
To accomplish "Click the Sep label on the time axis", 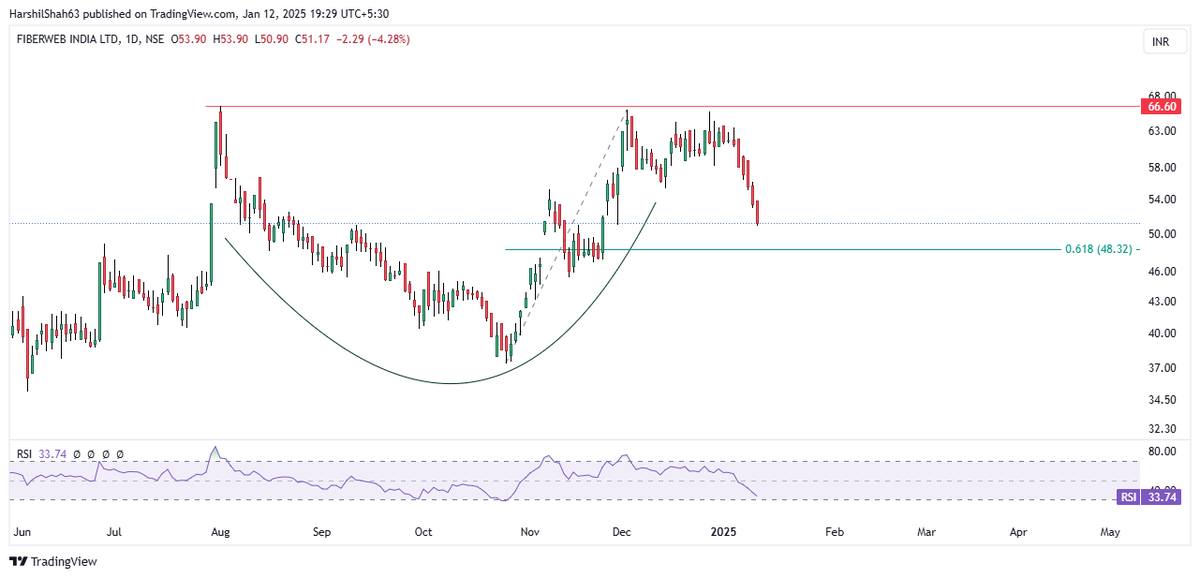I will pos(321,532).
